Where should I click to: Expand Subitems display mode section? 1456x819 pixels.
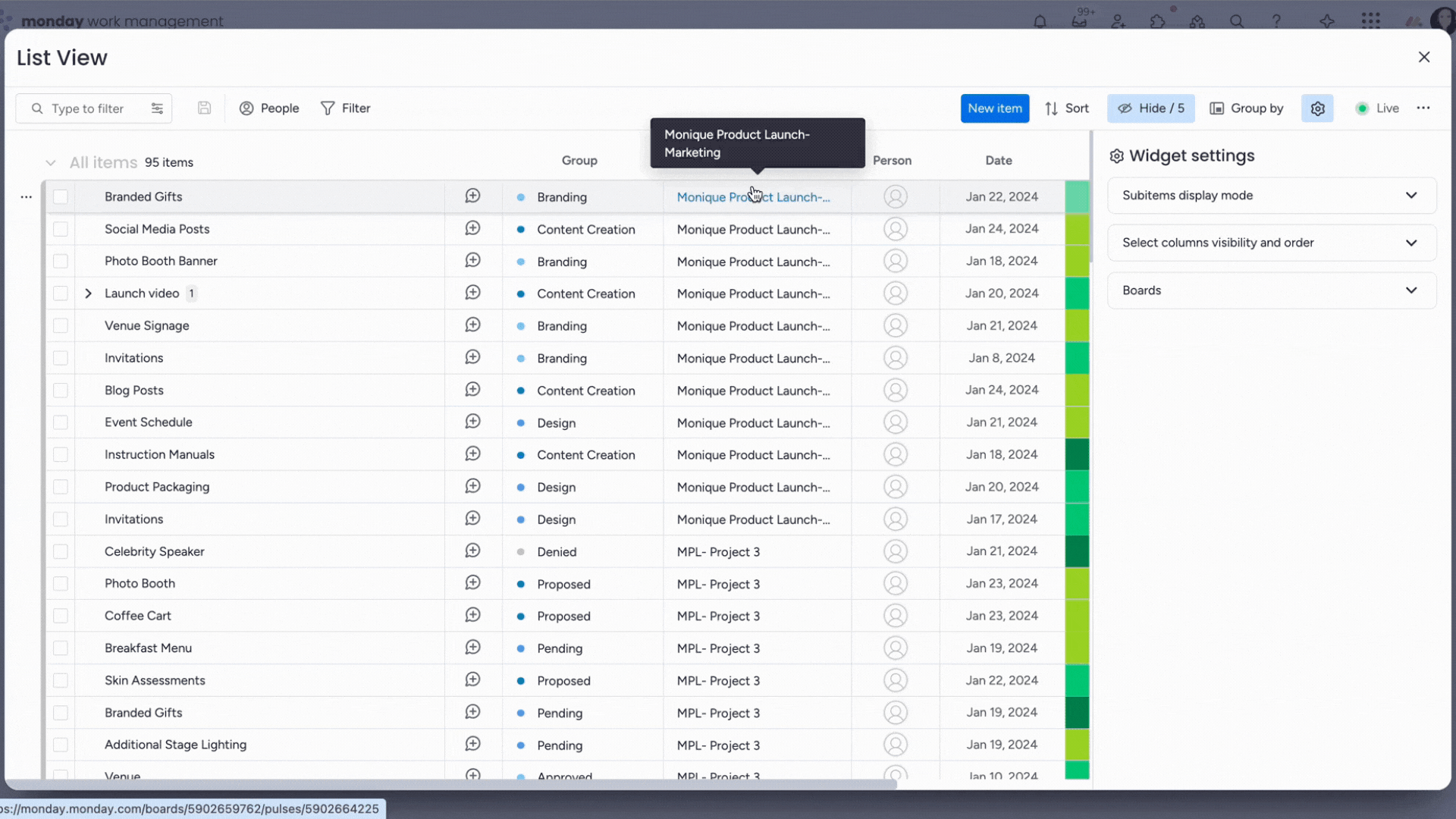[1272, 196]
